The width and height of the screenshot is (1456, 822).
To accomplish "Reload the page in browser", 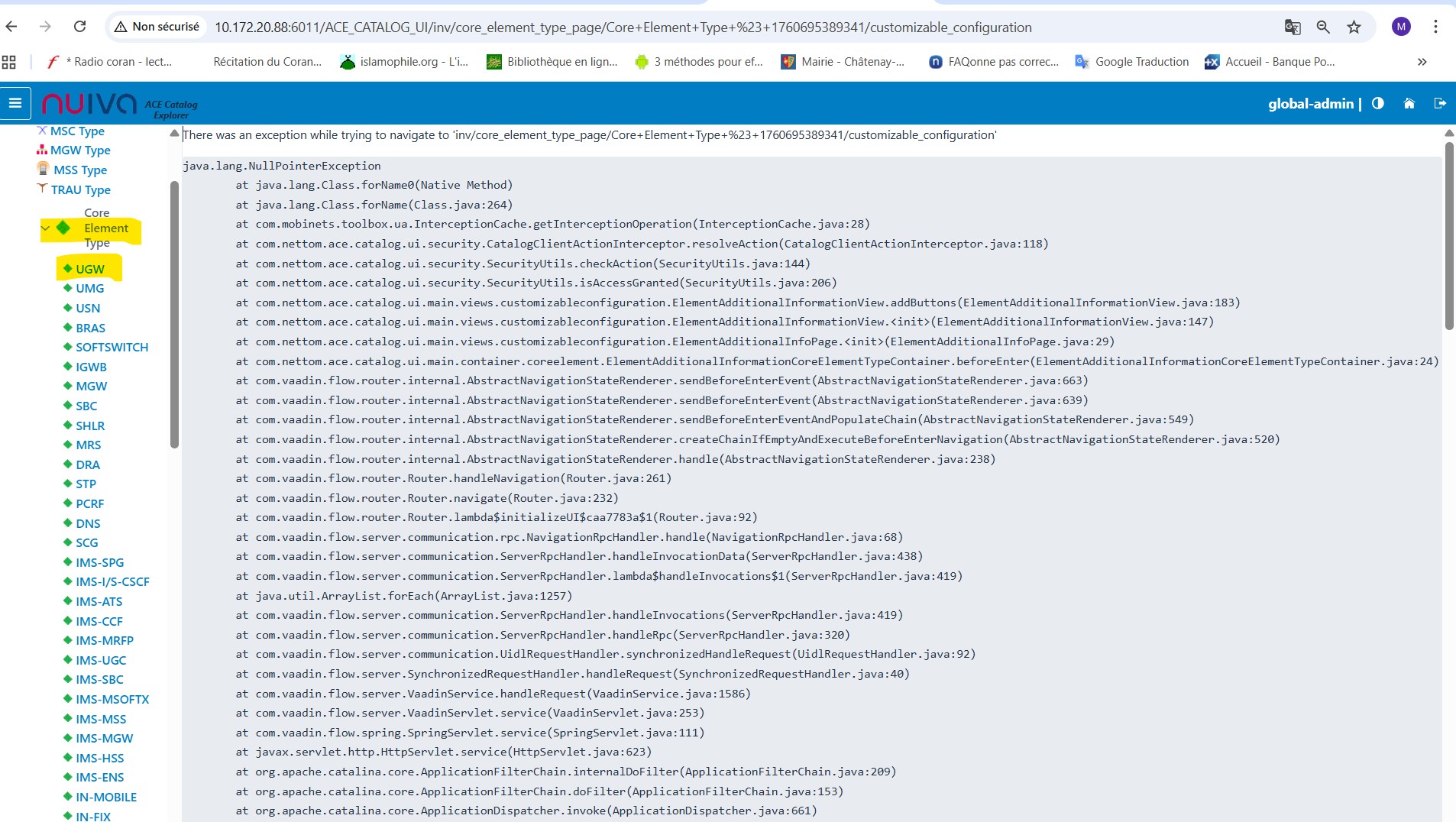I will (79, 27).
